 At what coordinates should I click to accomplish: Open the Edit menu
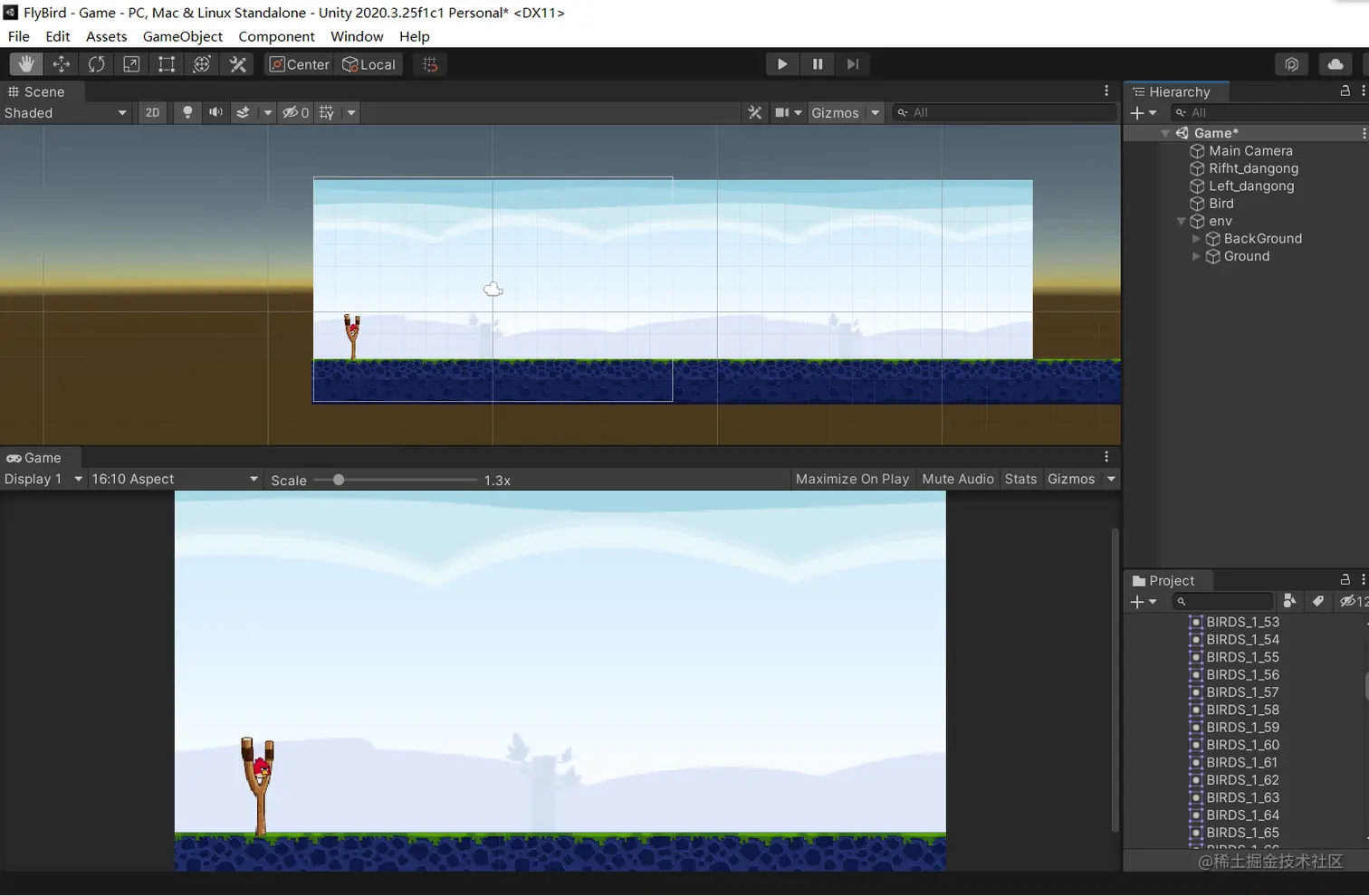tap(58, 36)
